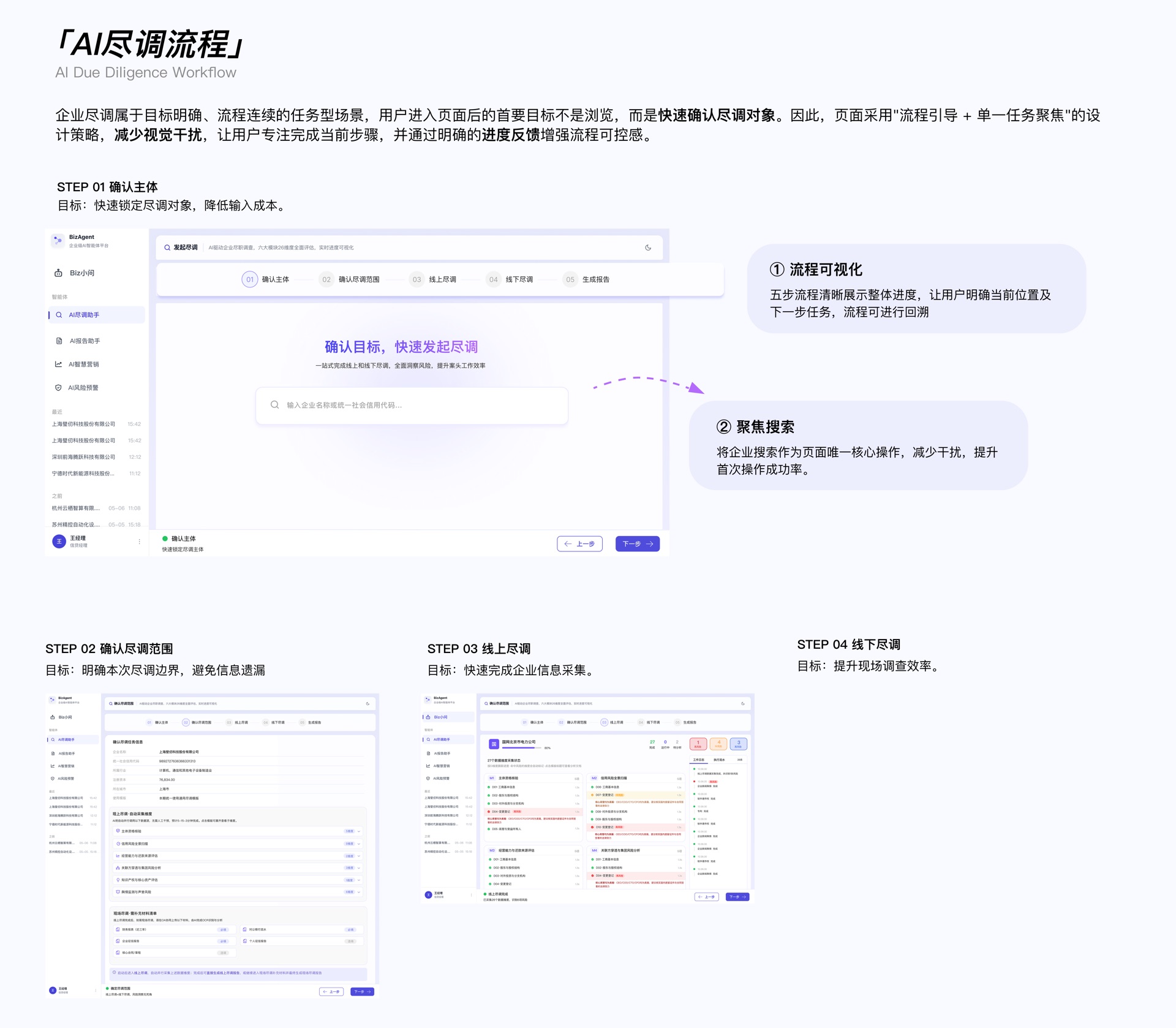Open AI风险预警 shield icon in Step 01 sidebar

tap(59, 387)
